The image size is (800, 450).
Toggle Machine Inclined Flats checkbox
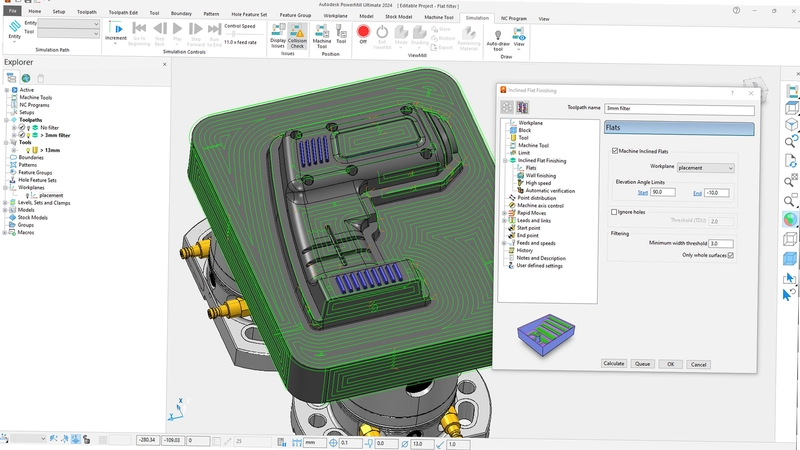pos(615,151)
